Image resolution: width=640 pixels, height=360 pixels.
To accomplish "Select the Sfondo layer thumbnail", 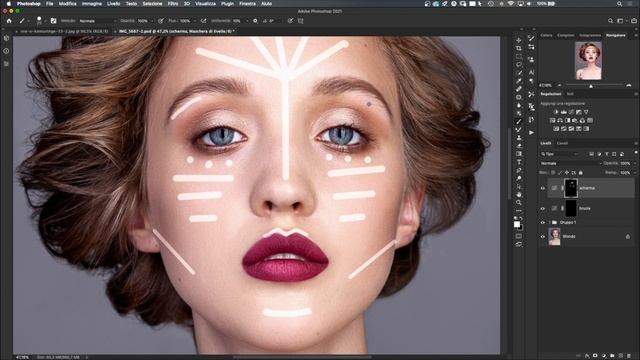I will (x=554, y=236).
